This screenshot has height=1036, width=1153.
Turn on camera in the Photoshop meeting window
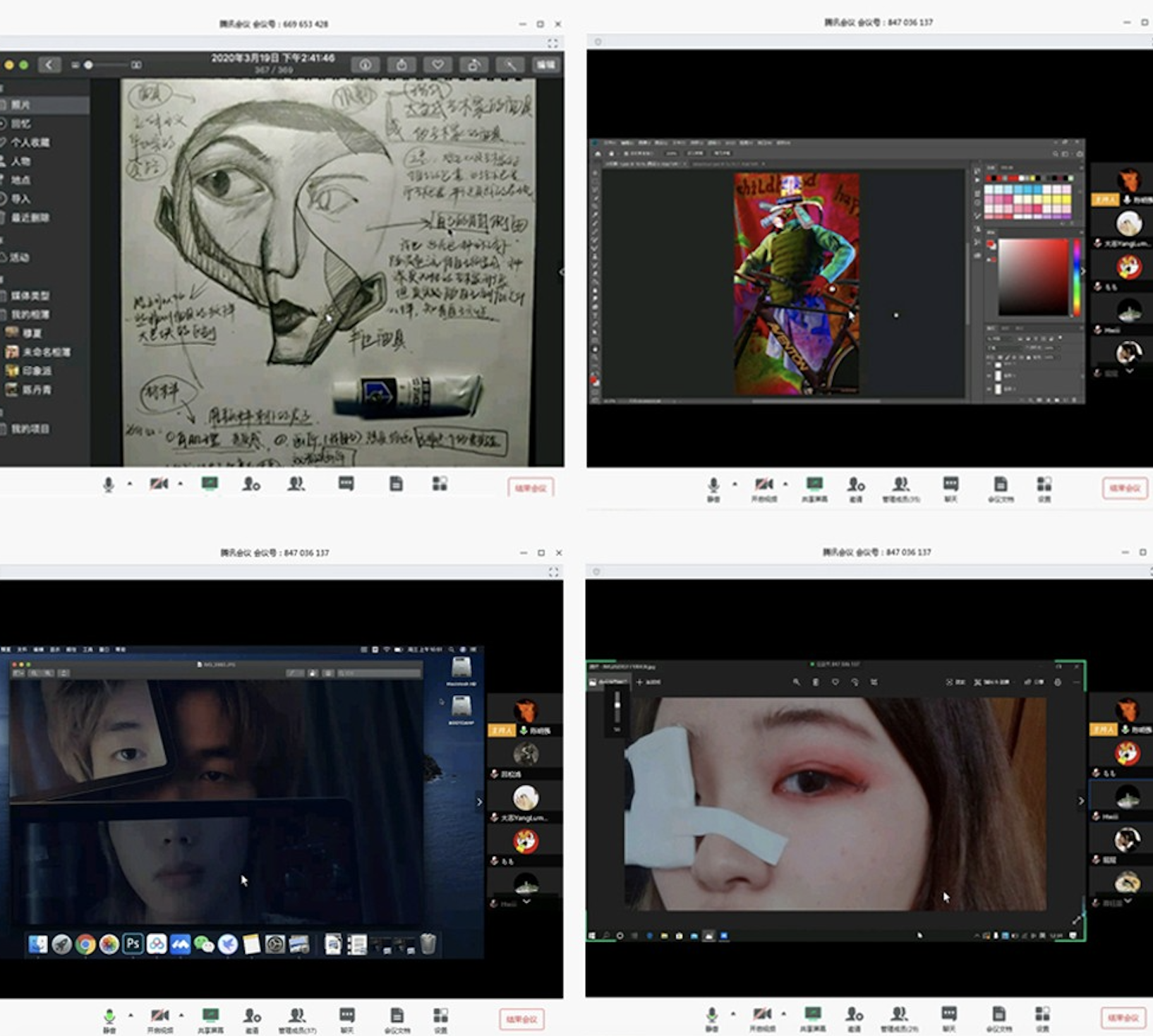click(763, 488)
